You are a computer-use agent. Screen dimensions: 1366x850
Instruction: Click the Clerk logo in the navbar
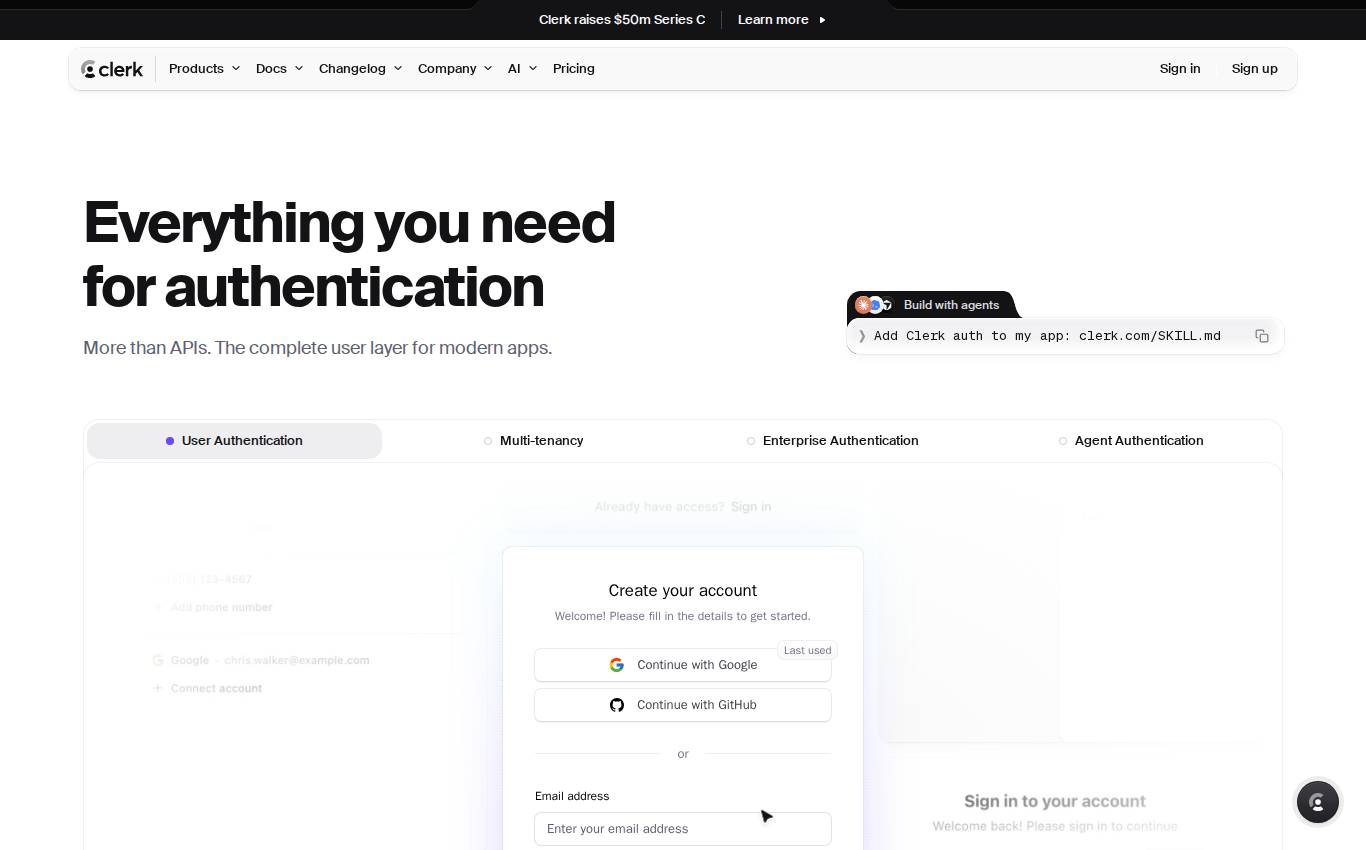tap(112, 69)
